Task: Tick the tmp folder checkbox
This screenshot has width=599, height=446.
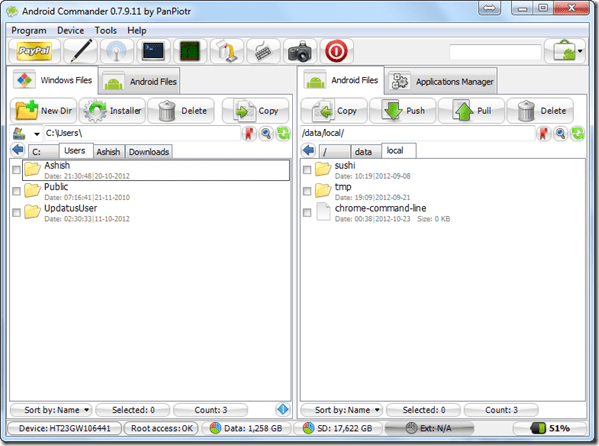Action: (307, 191)
